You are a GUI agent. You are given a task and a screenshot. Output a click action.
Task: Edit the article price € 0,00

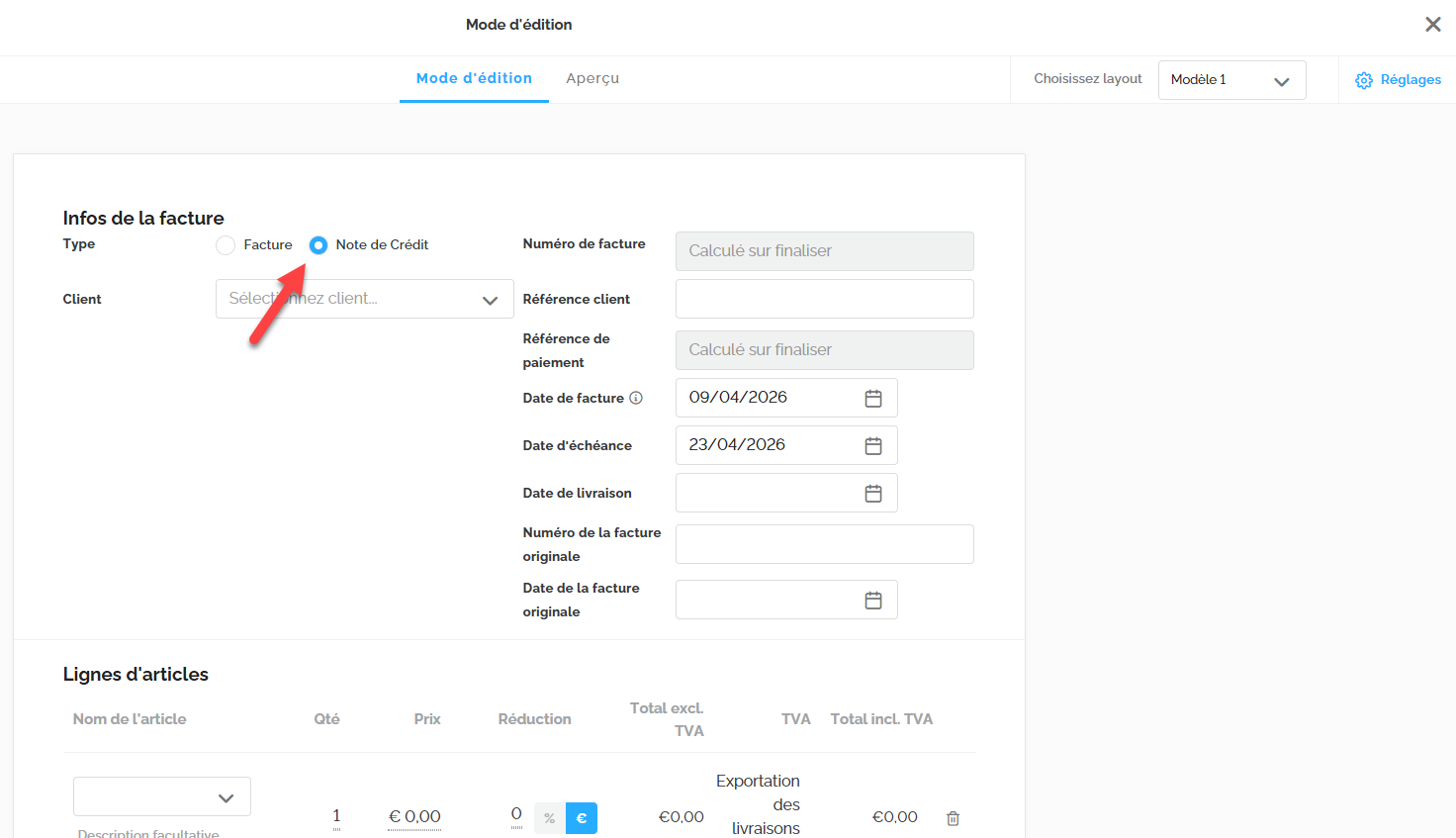[x=414, y=817]
